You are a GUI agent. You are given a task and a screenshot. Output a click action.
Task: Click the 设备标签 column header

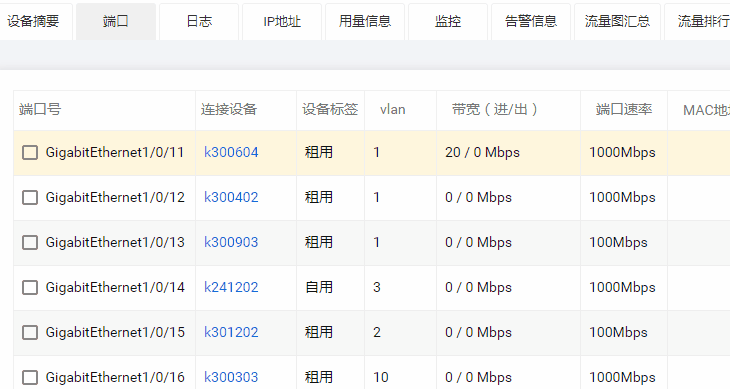(x=330, y=110)
